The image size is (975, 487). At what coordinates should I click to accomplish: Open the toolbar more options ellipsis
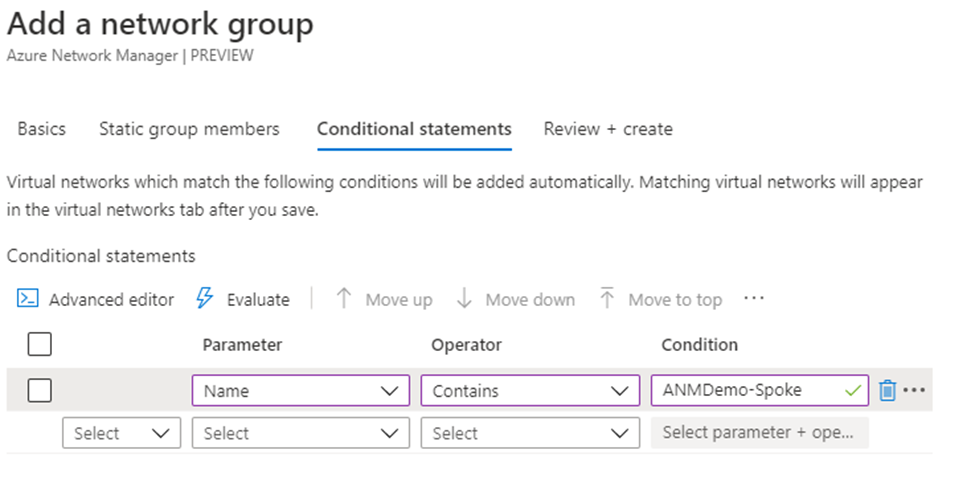[x=754, y=298]
